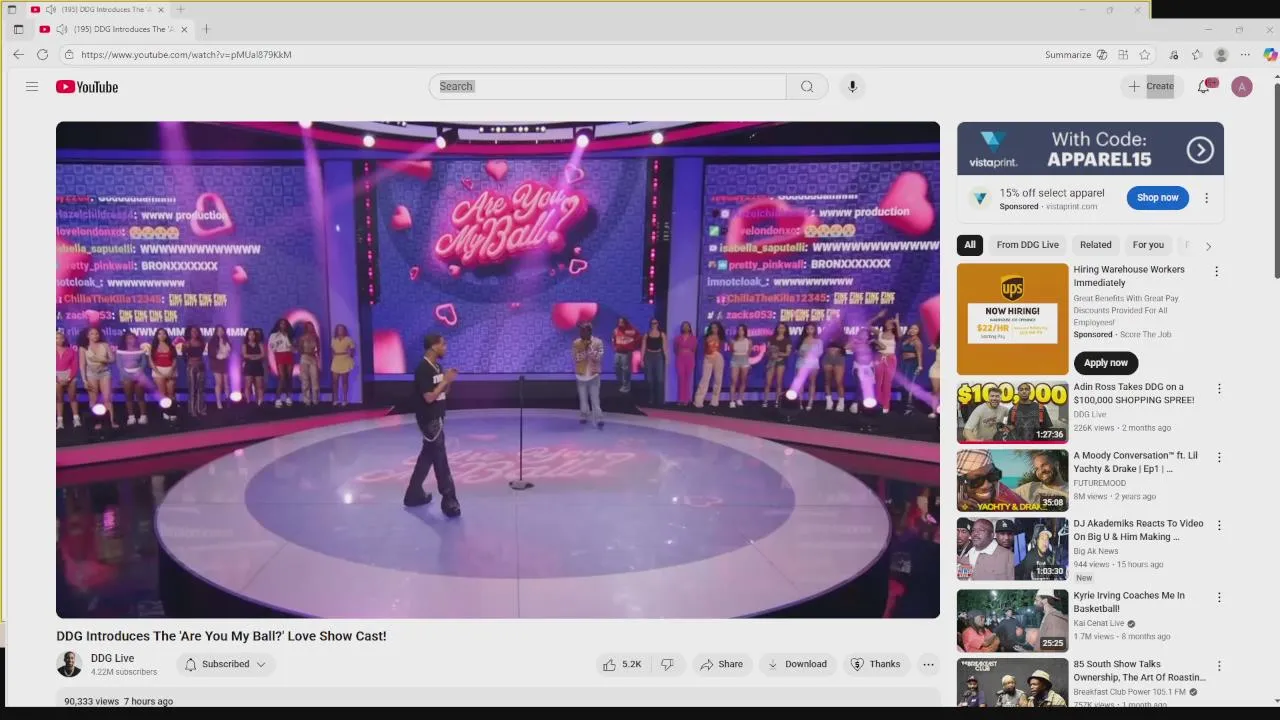Open options for Vistaprint sponsored ad
The image size is (1280, 720).
(1206, 198)
